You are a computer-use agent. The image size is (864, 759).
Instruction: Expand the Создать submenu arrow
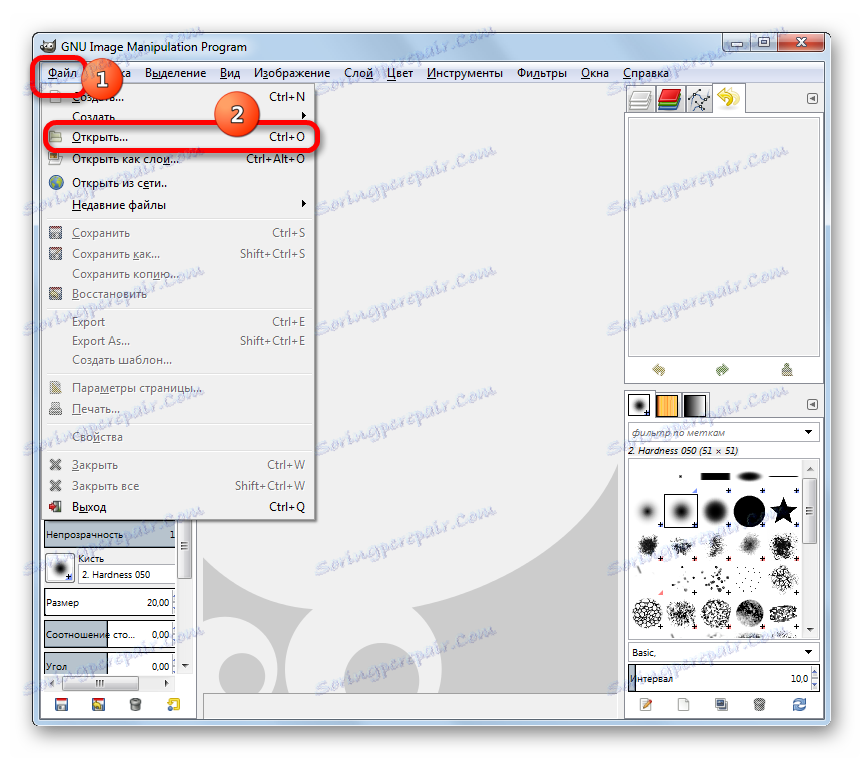[304, 115]
